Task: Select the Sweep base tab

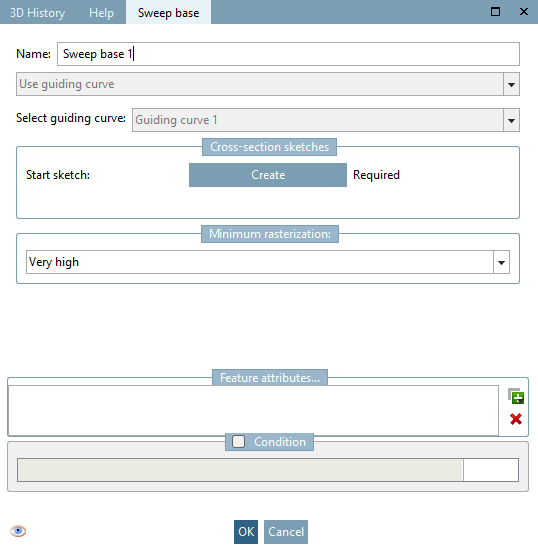Action: 169,13
